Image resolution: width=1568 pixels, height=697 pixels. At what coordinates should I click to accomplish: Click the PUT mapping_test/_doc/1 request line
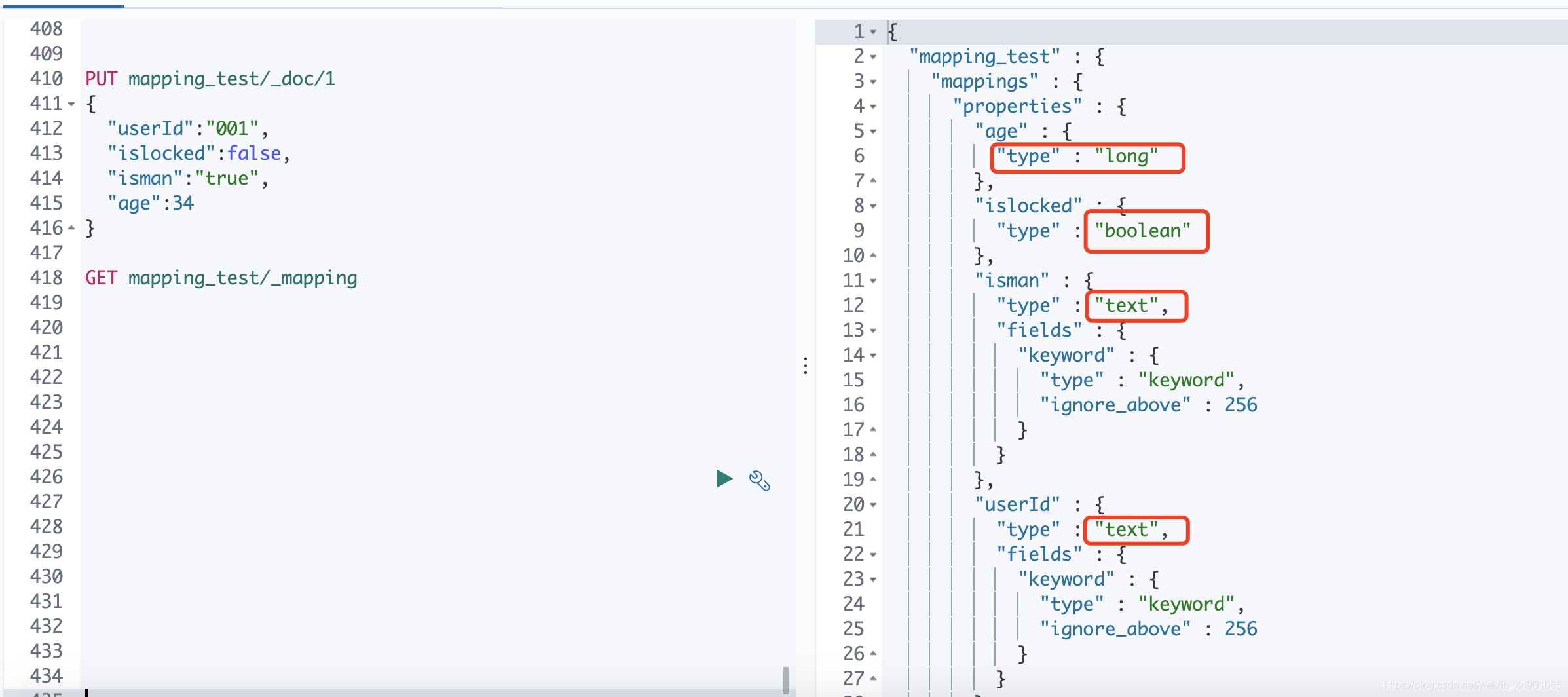(210, 79)
